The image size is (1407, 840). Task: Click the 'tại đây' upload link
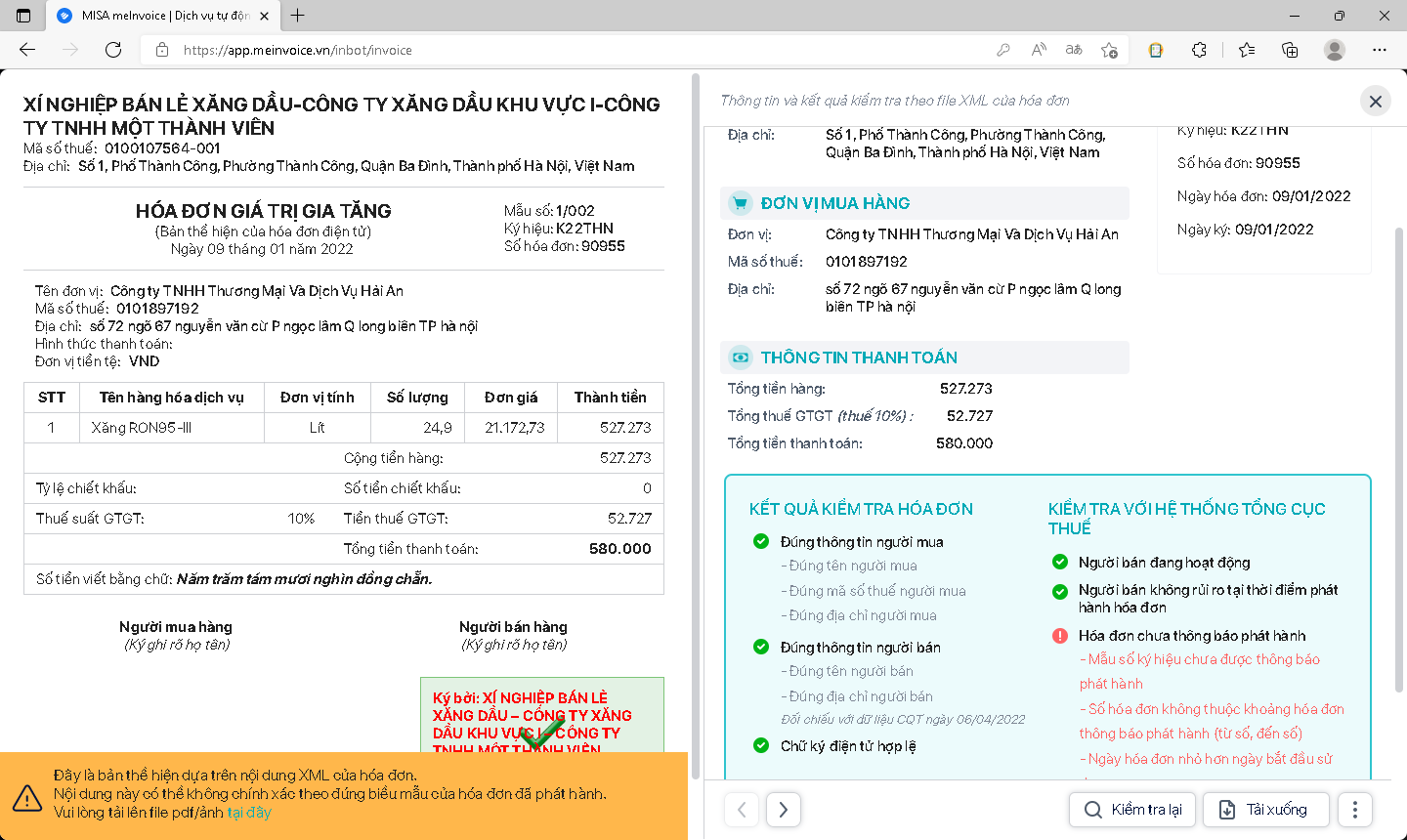point(249,813)
